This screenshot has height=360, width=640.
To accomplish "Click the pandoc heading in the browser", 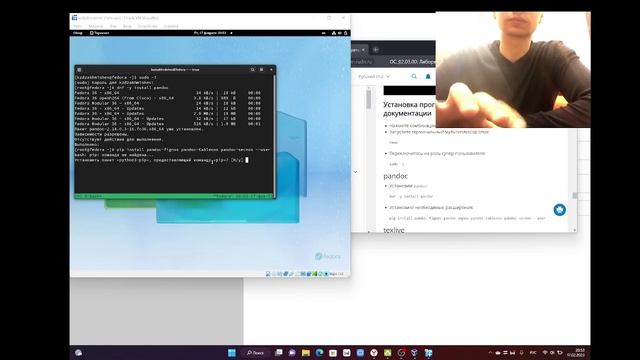I will tap(396, 176).
